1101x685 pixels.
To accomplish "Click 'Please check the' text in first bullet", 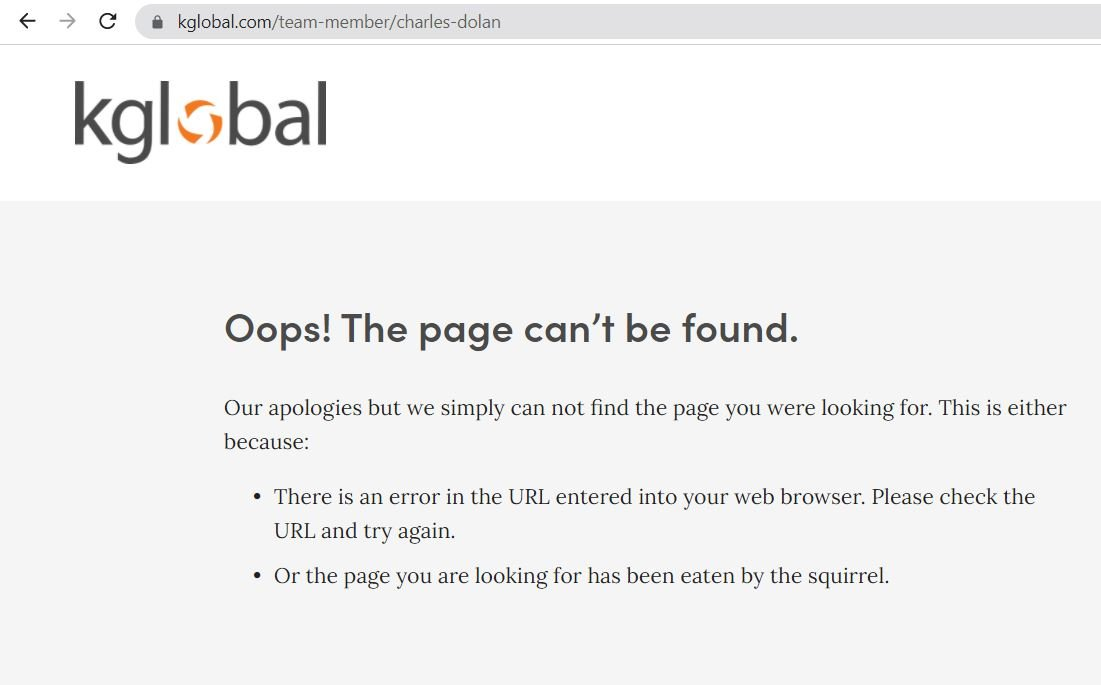I will 954,497.
